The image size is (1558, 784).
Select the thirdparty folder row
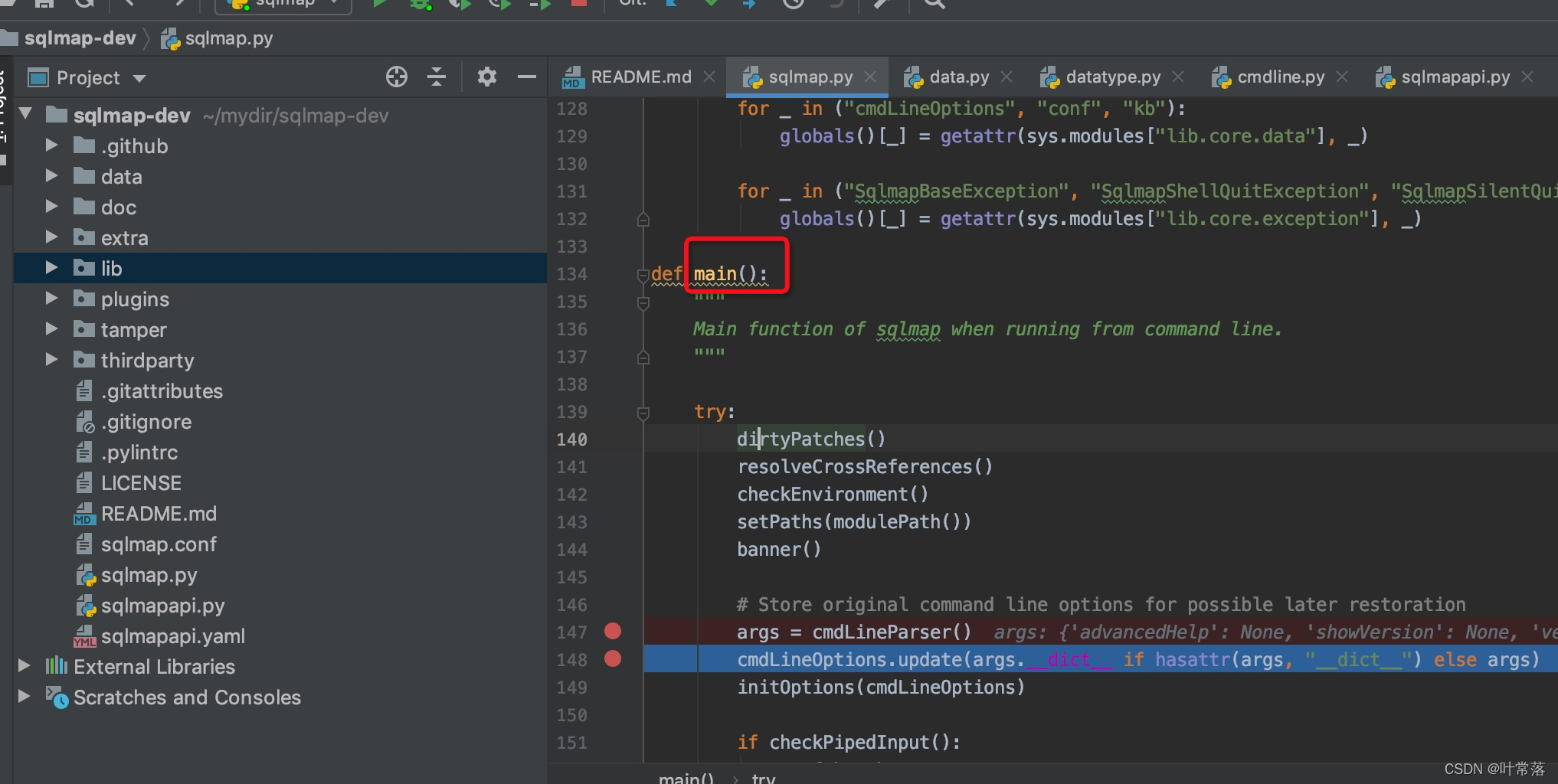[280, 360]
